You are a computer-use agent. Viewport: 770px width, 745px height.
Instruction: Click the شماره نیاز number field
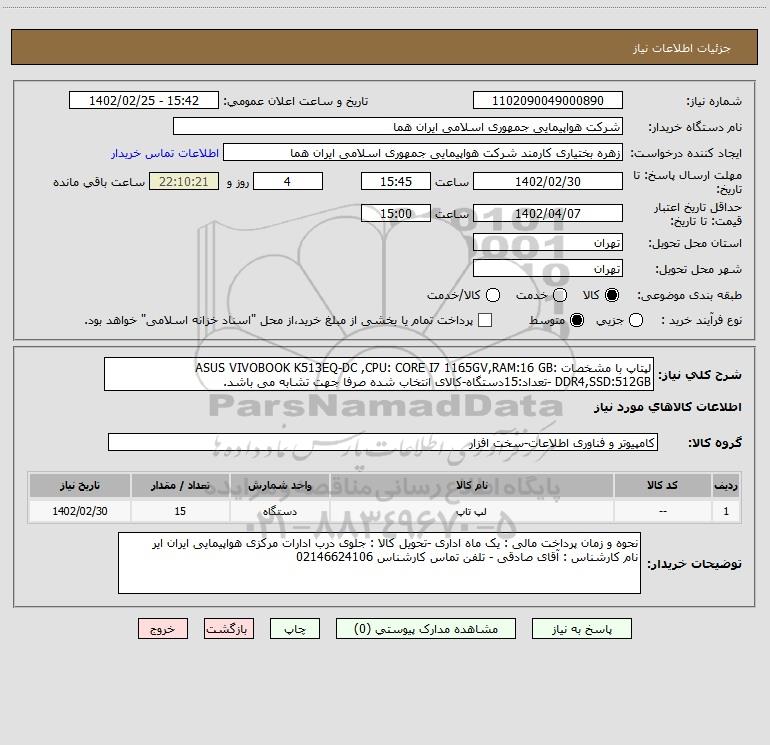click(x=547, y=101)
